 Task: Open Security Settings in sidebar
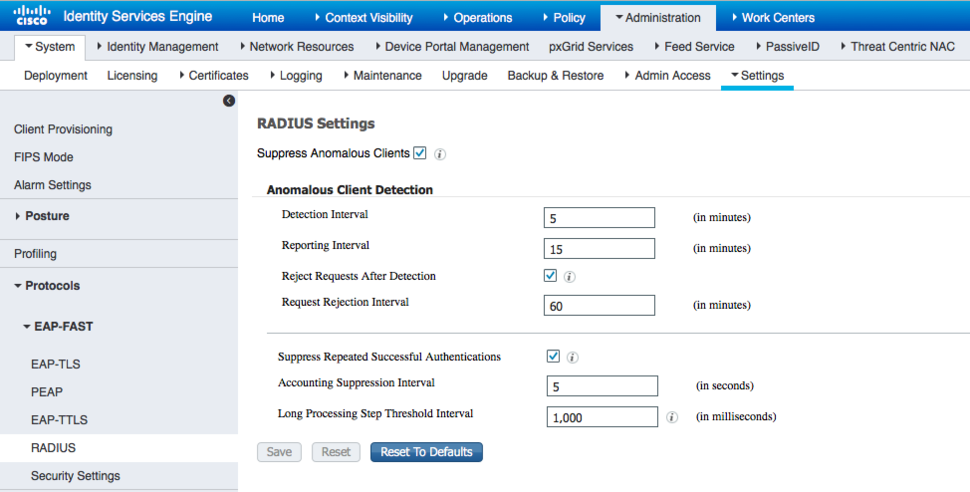(75, 476)
